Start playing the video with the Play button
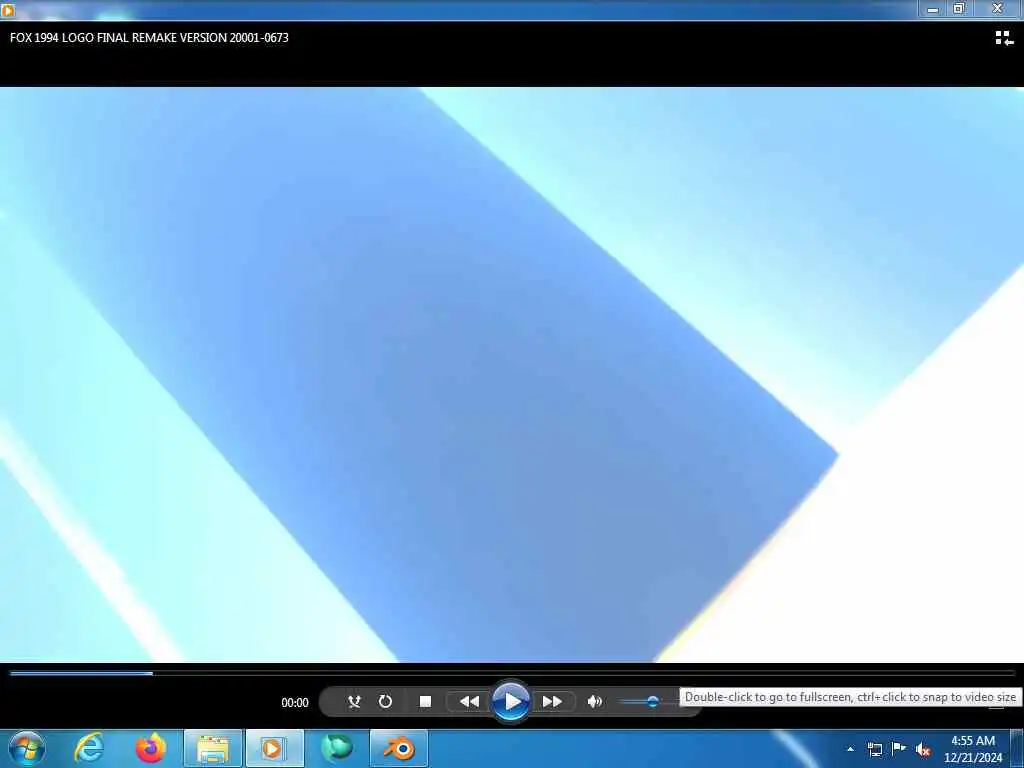 [511, 701]
